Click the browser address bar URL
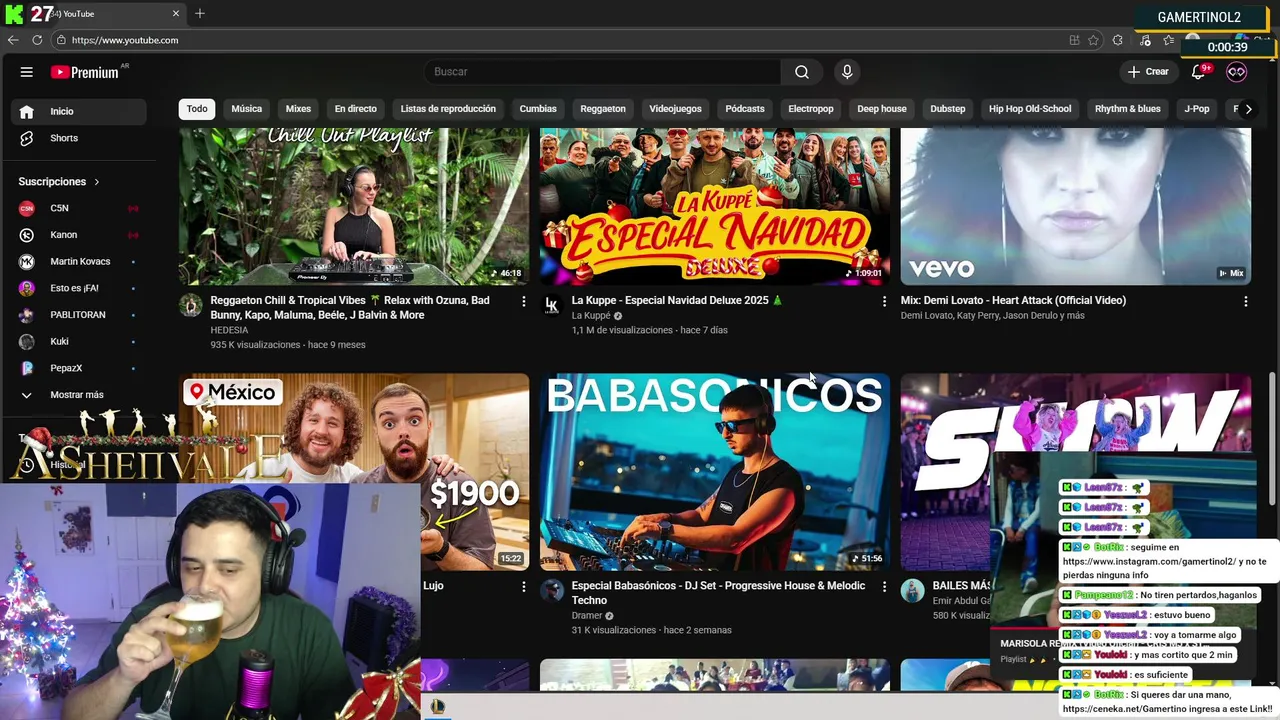 pos(125,40)
